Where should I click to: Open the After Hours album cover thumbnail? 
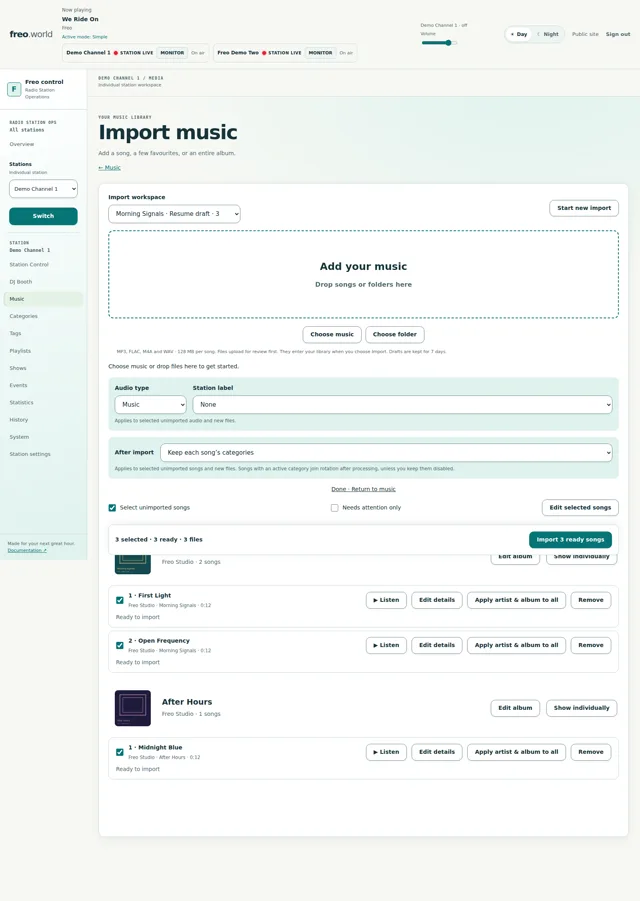click(x=133, y=708)
